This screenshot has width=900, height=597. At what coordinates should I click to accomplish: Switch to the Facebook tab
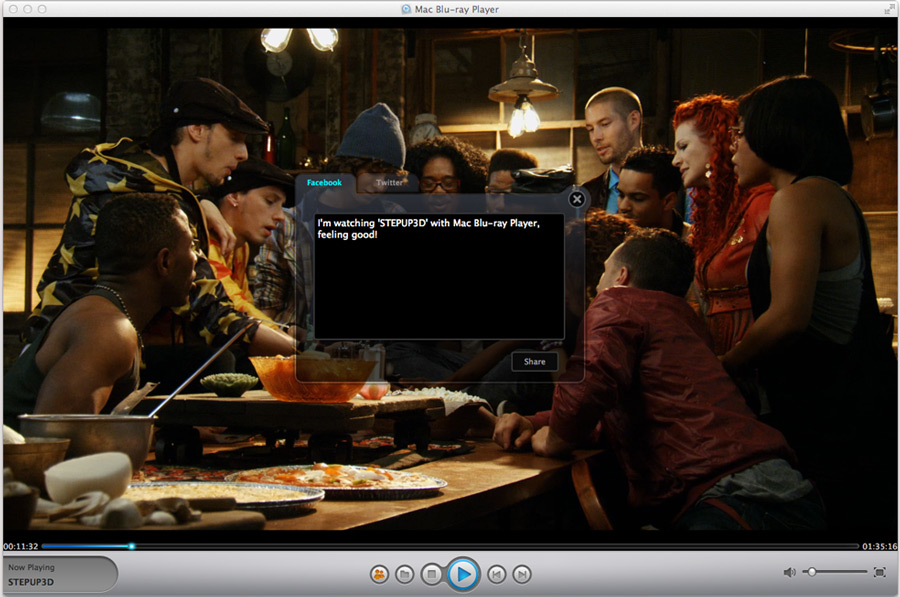(324, 183)
